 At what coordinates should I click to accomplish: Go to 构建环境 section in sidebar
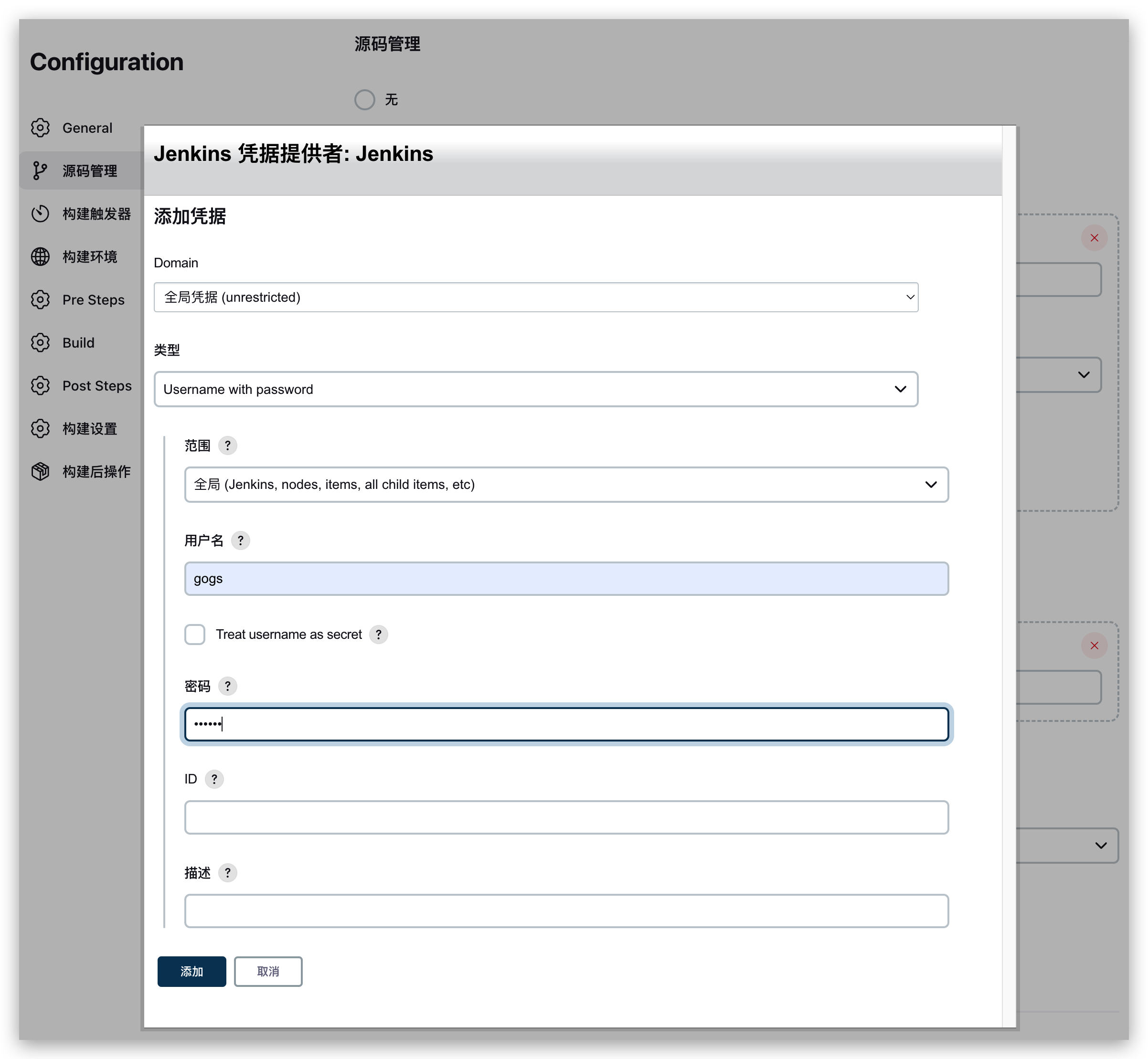90,257
